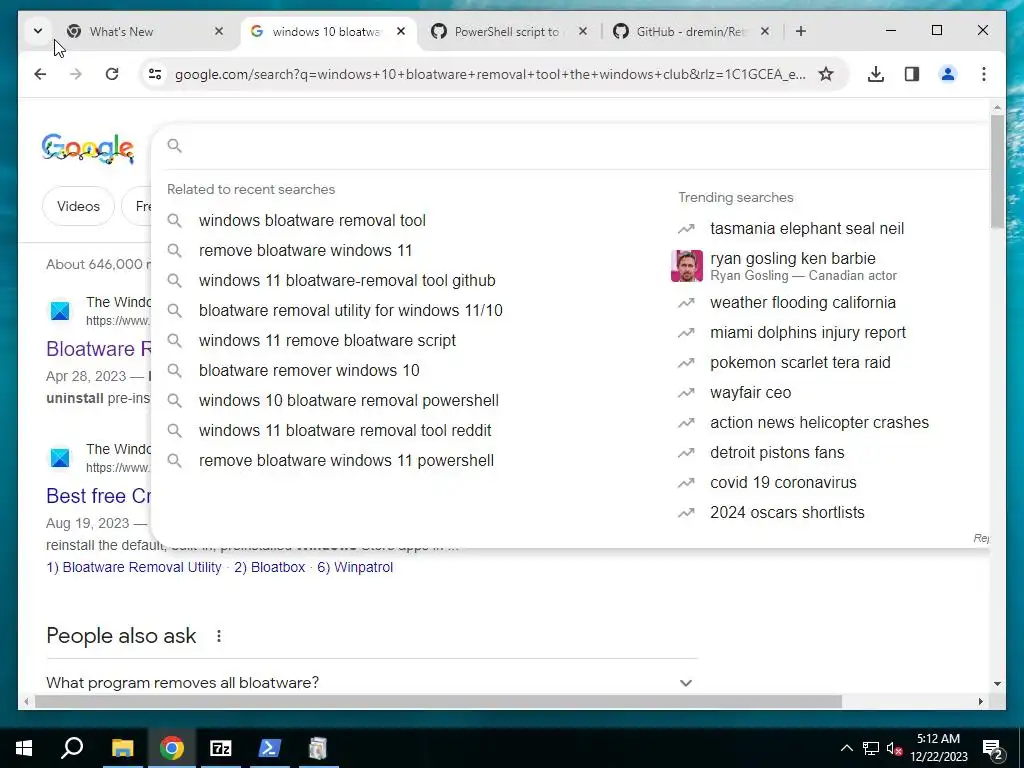The image size is (1024, 768).
Task: Pick 'bloatware removal utility for windows 11/10'
Action: point(351,311)
